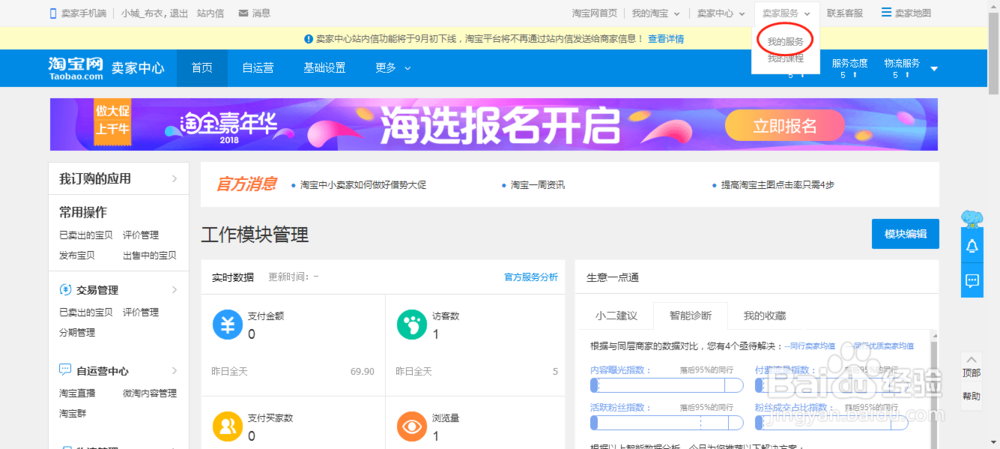Click 服务态度 rating in blue header
1000x449 pixels.
coord(849,69)
